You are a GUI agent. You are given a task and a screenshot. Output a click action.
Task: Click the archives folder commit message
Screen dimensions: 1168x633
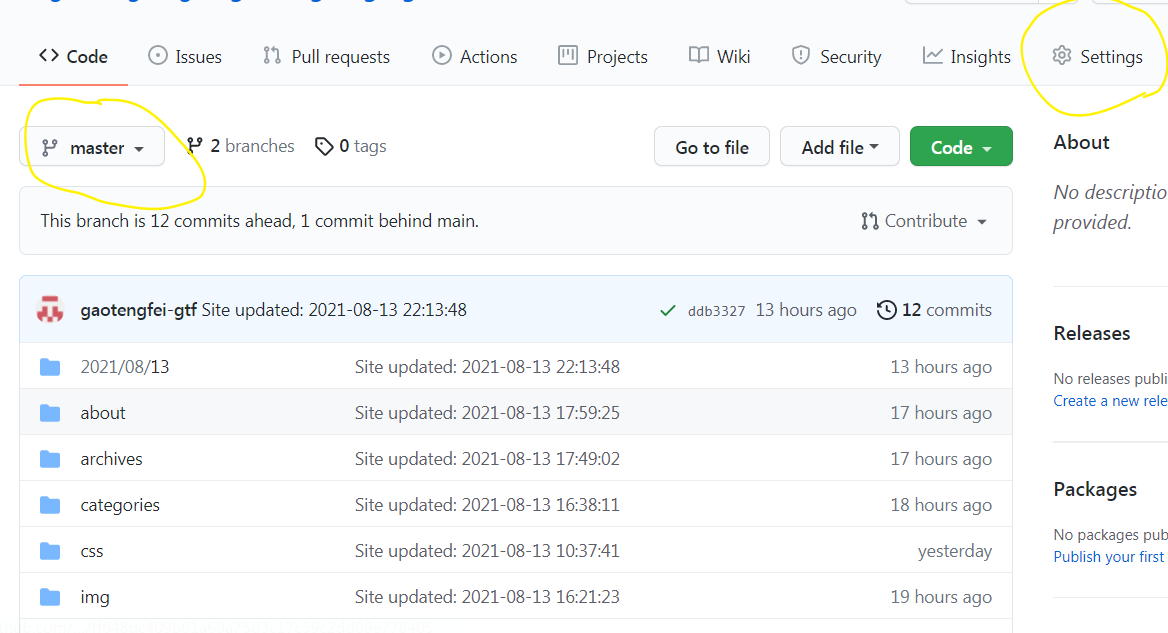pyautogui.click(x=487, y=459)
